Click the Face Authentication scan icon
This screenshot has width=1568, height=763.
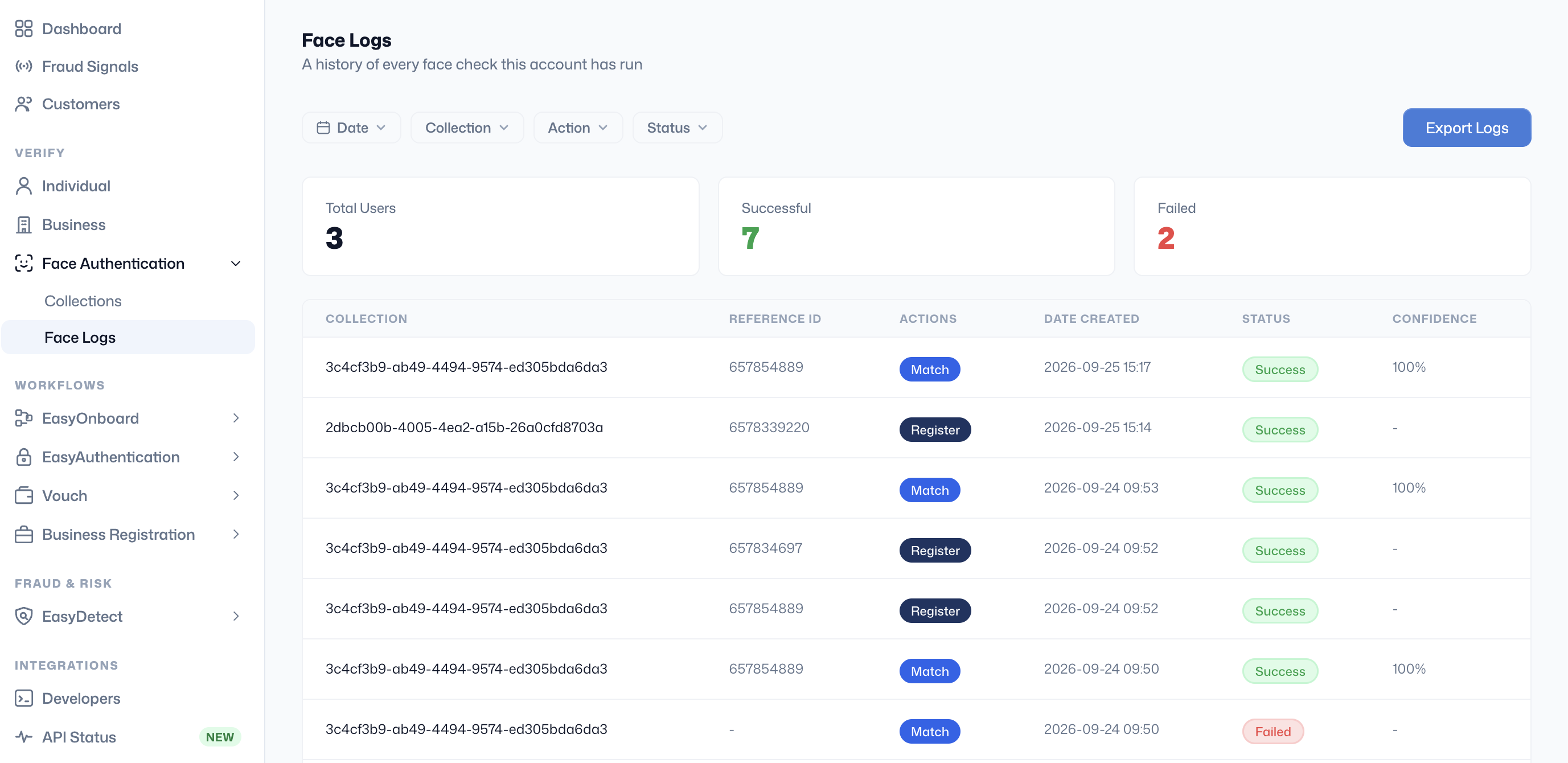24,263
